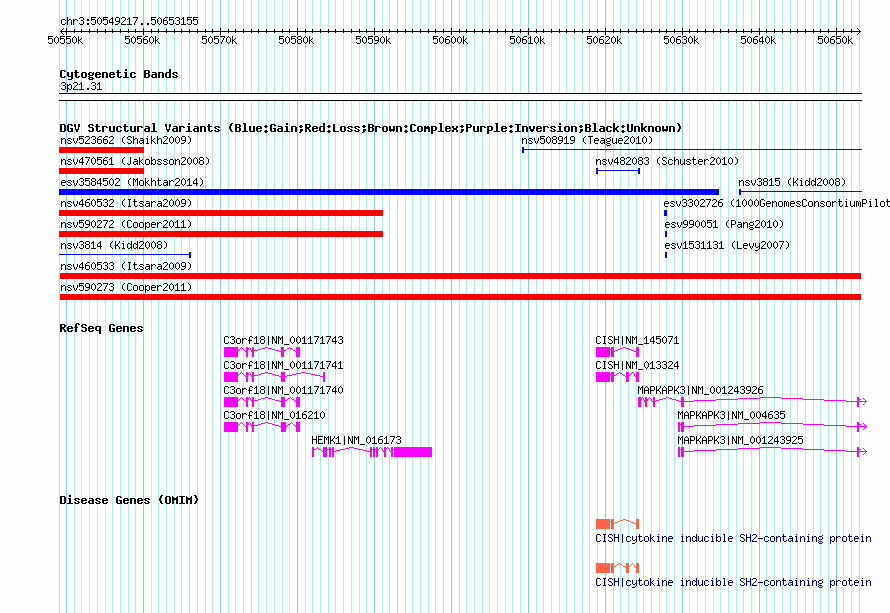This screenshot has width=890, height=613.
Task: Select the C3orf18 NM_001171743 gene model glyph
Action: coord(262,352)
